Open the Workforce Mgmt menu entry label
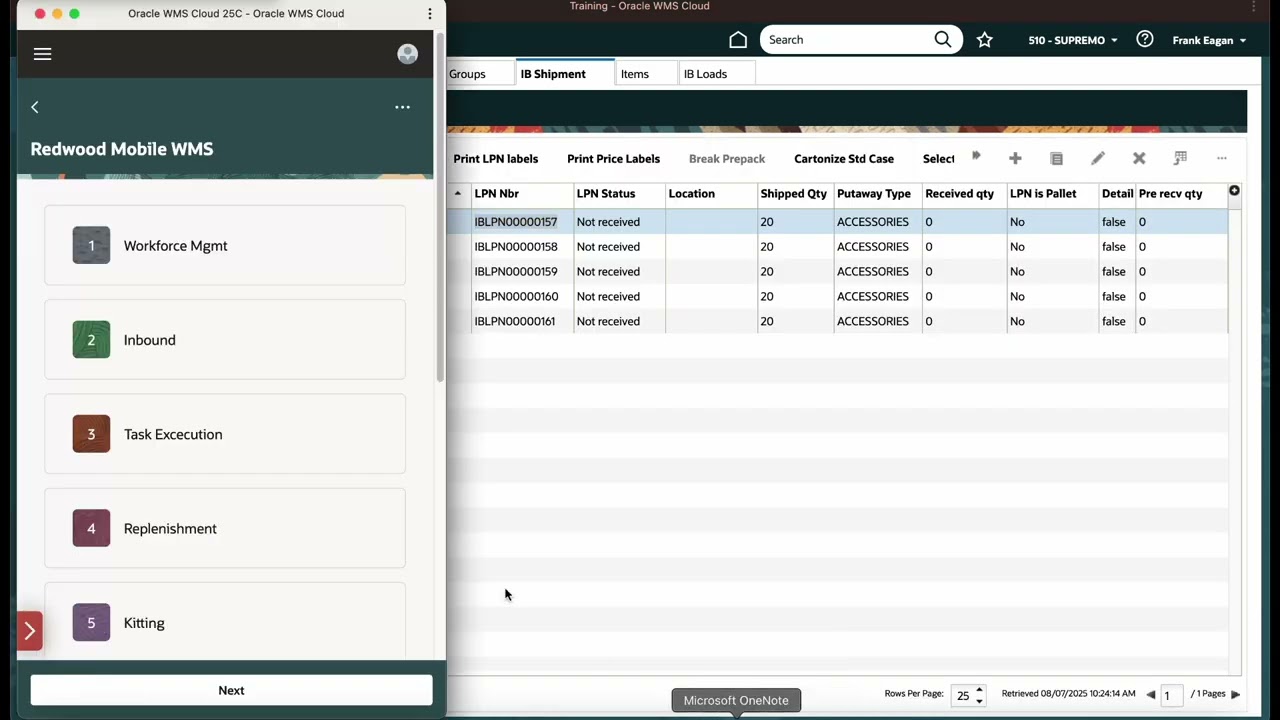Screen dimensions: 1280x720 [x=175, y=246]
